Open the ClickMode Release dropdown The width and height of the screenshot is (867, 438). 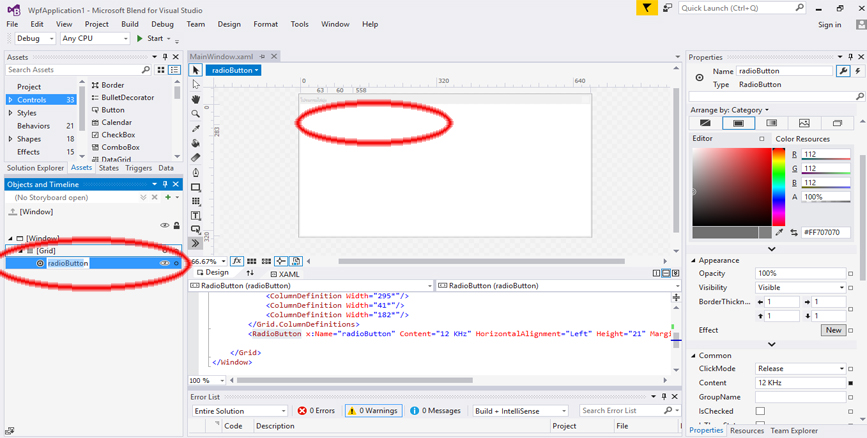800,368
